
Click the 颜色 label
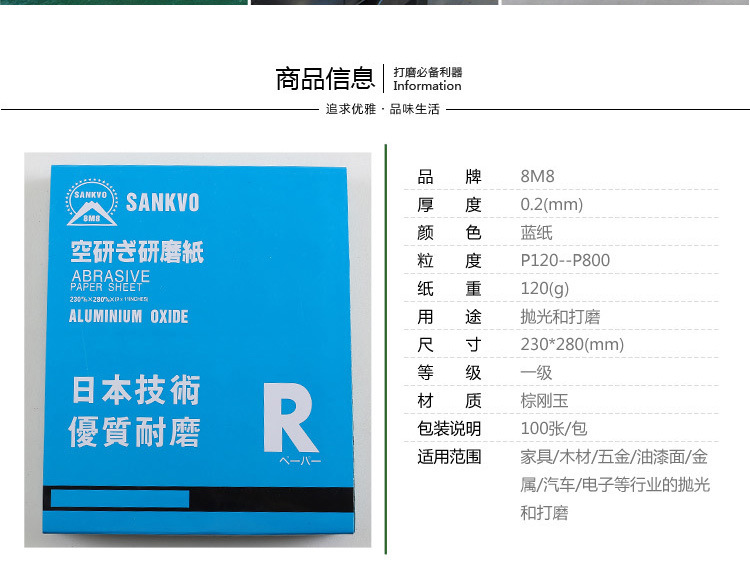pos(449,233)
